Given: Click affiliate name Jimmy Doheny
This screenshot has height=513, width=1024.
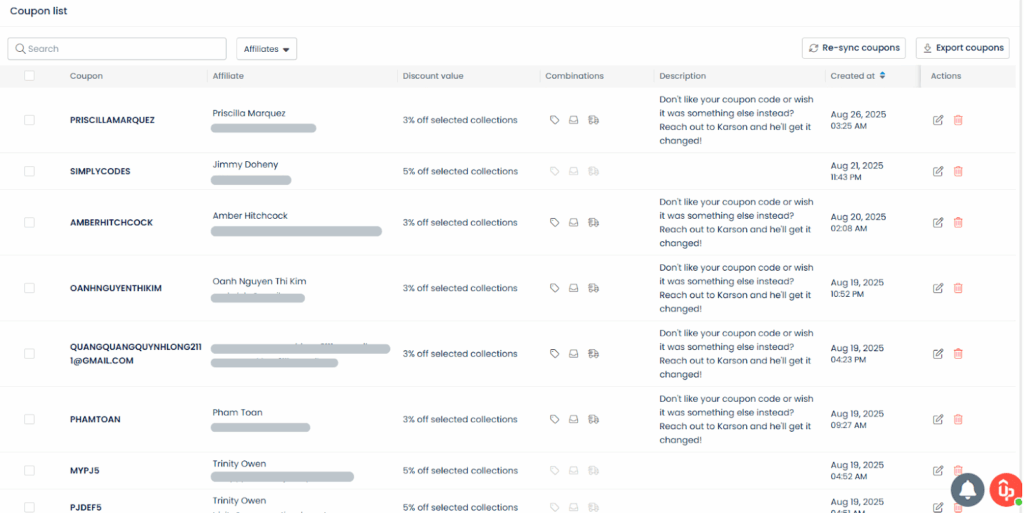Looking at the screenshot, I should tap(245, 164).
